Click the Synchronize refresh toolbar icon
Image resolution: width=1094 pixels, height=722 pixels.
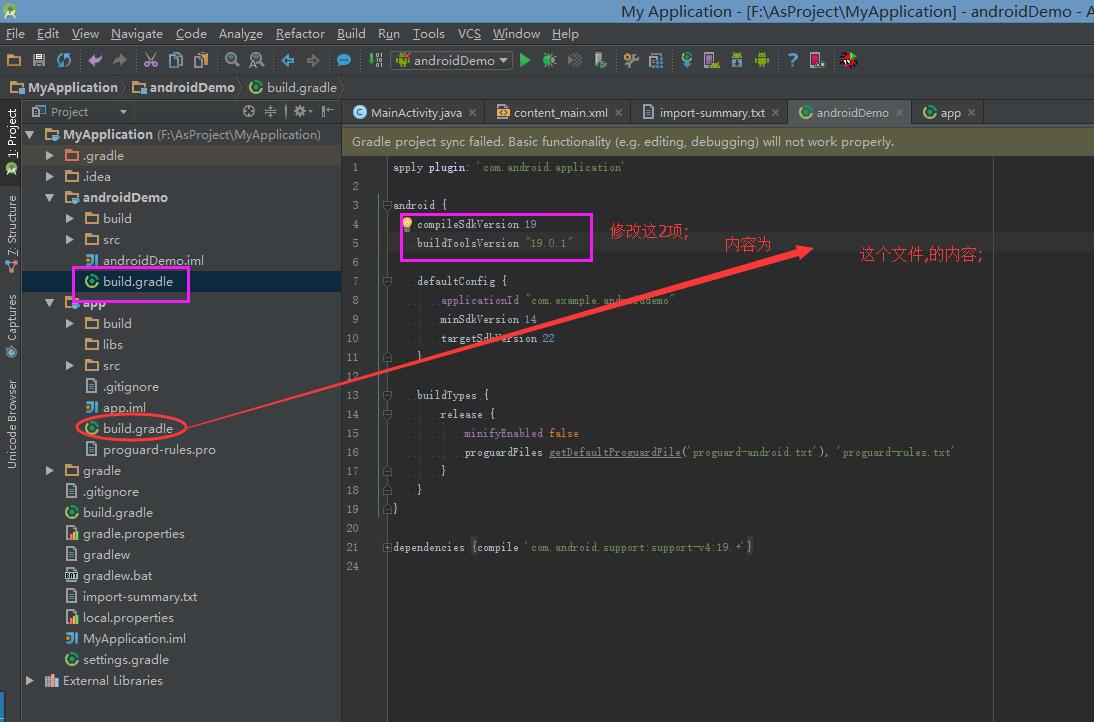click(64, 61)
